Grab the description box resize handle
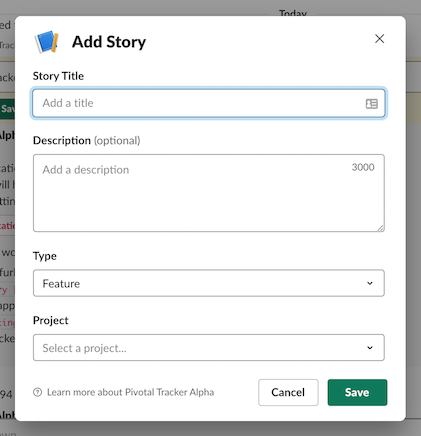The height and width of the screenshot is (436, 421). click(381, 228)
